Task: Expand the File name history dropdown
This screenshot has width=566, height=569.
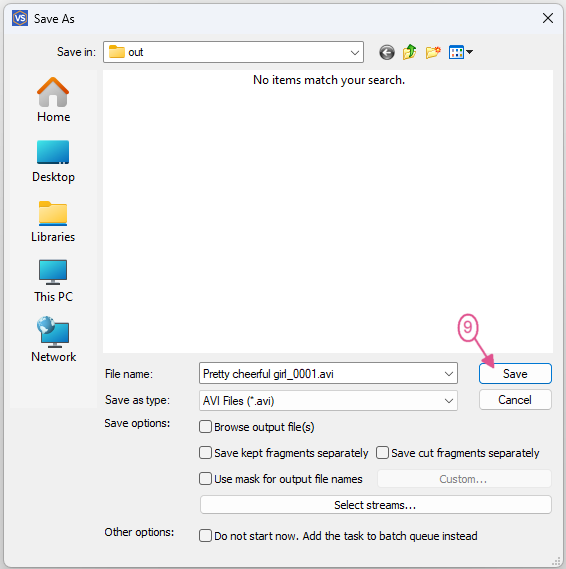Action: [449, 373]
